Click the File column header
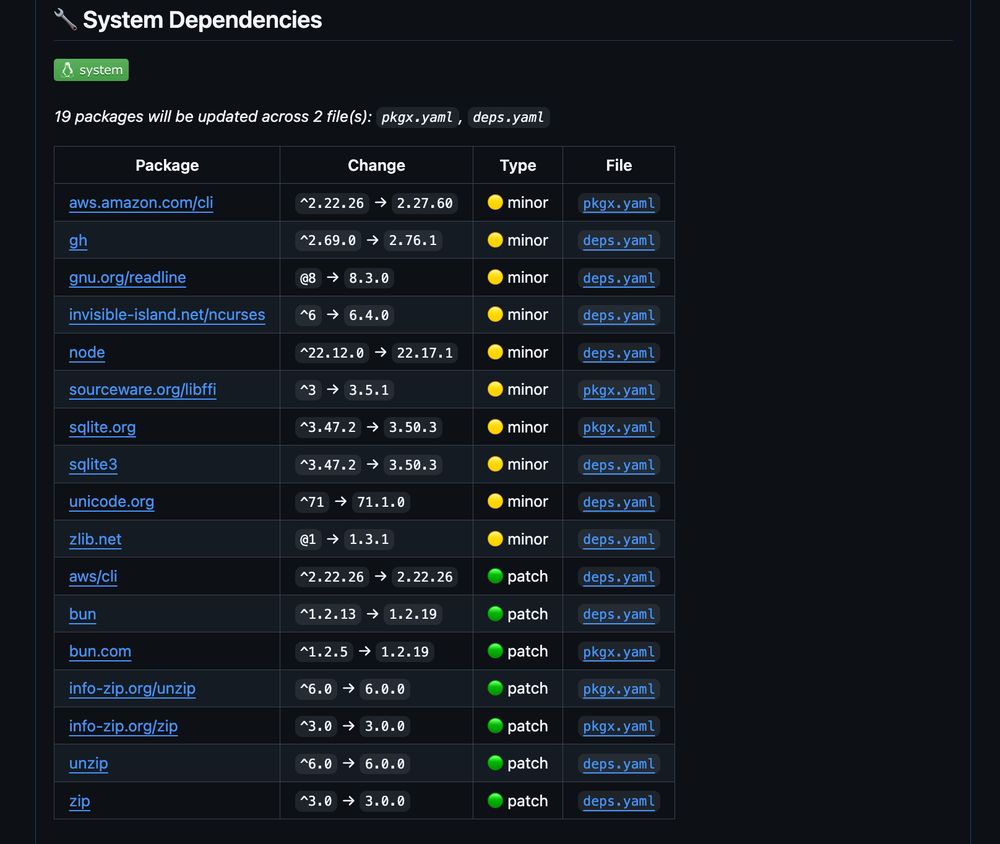 coord(619,165)
